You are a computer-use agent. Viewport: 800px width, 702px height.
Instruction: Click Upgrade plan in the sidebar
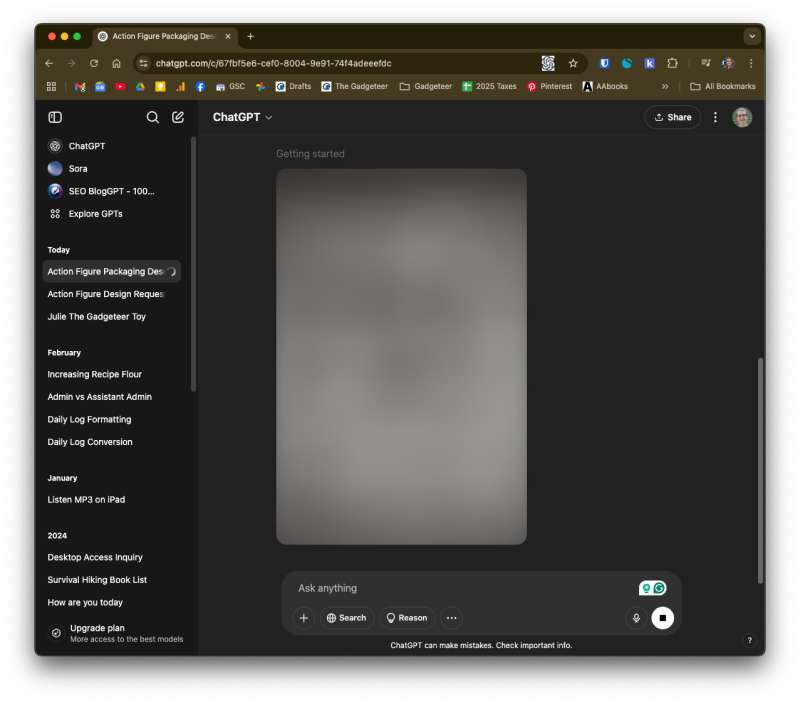[x=117, y=633]
